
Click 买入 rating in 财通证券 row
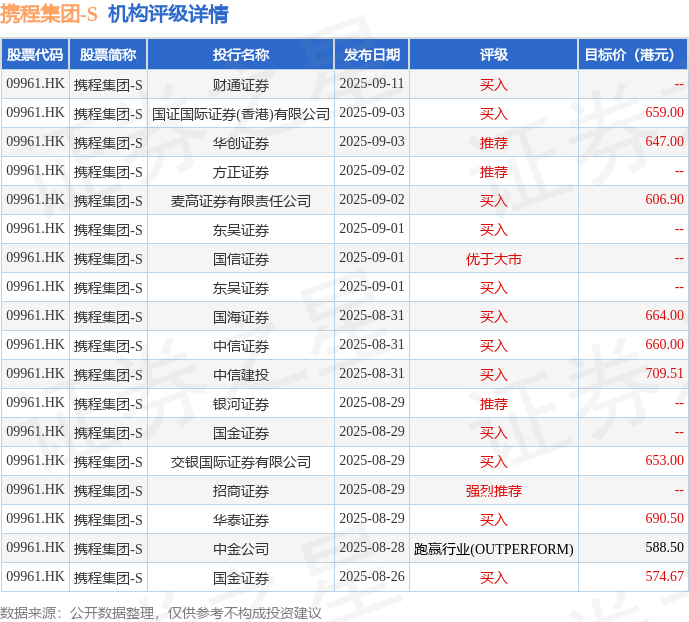pyautogui.click(x=493, y=85)
